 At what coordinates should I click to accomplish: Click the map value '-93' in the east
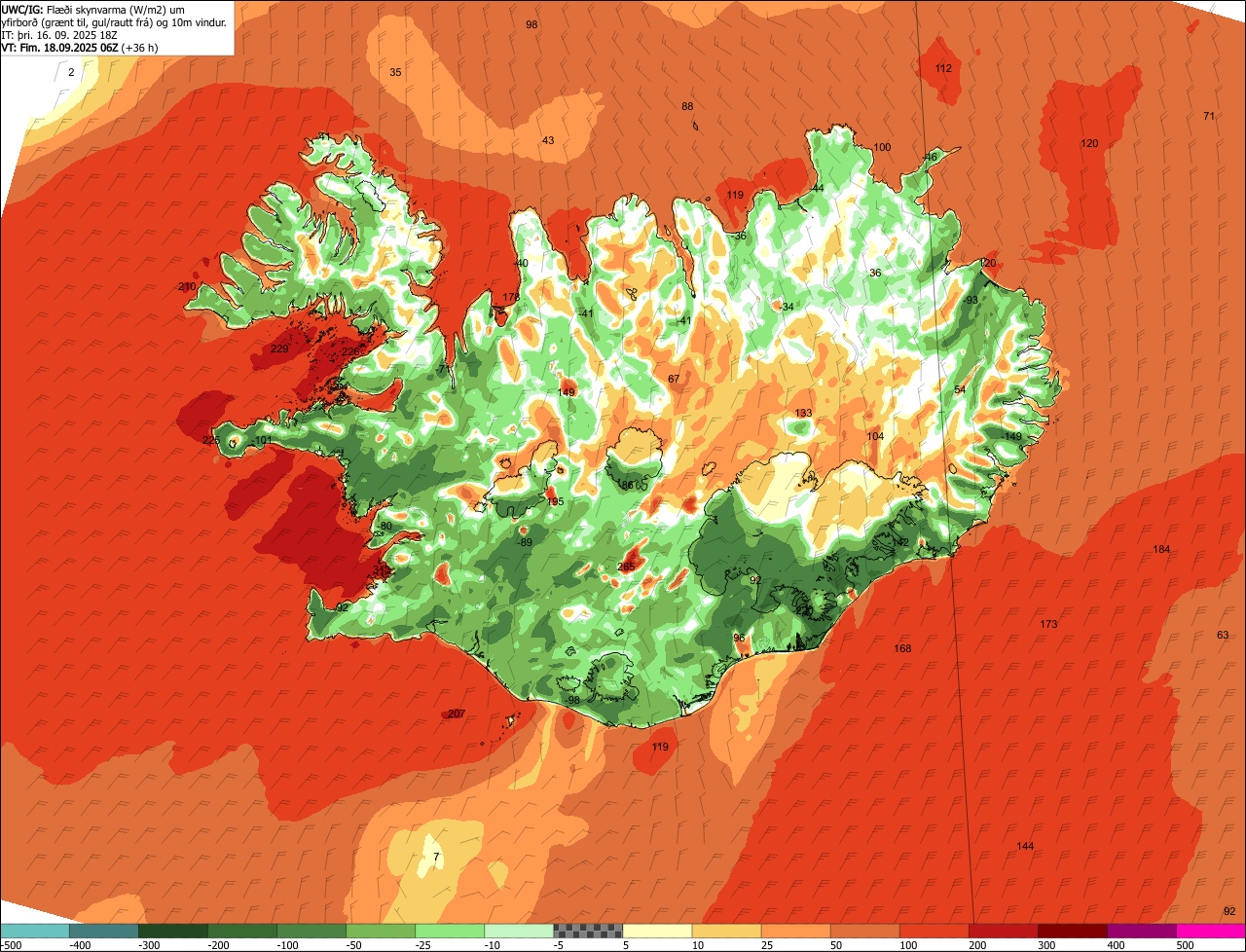[x=970, y=300]
